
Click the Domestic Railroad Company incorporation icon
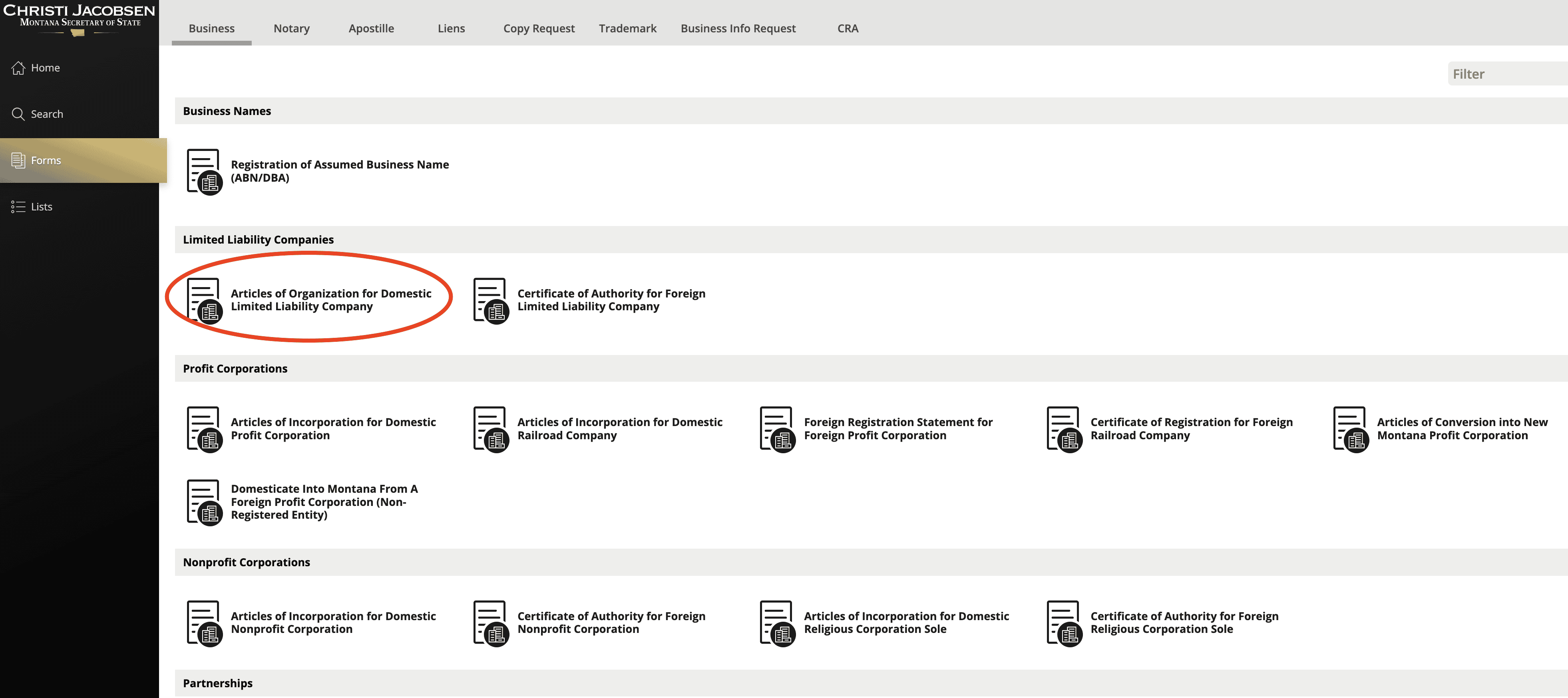491,429
